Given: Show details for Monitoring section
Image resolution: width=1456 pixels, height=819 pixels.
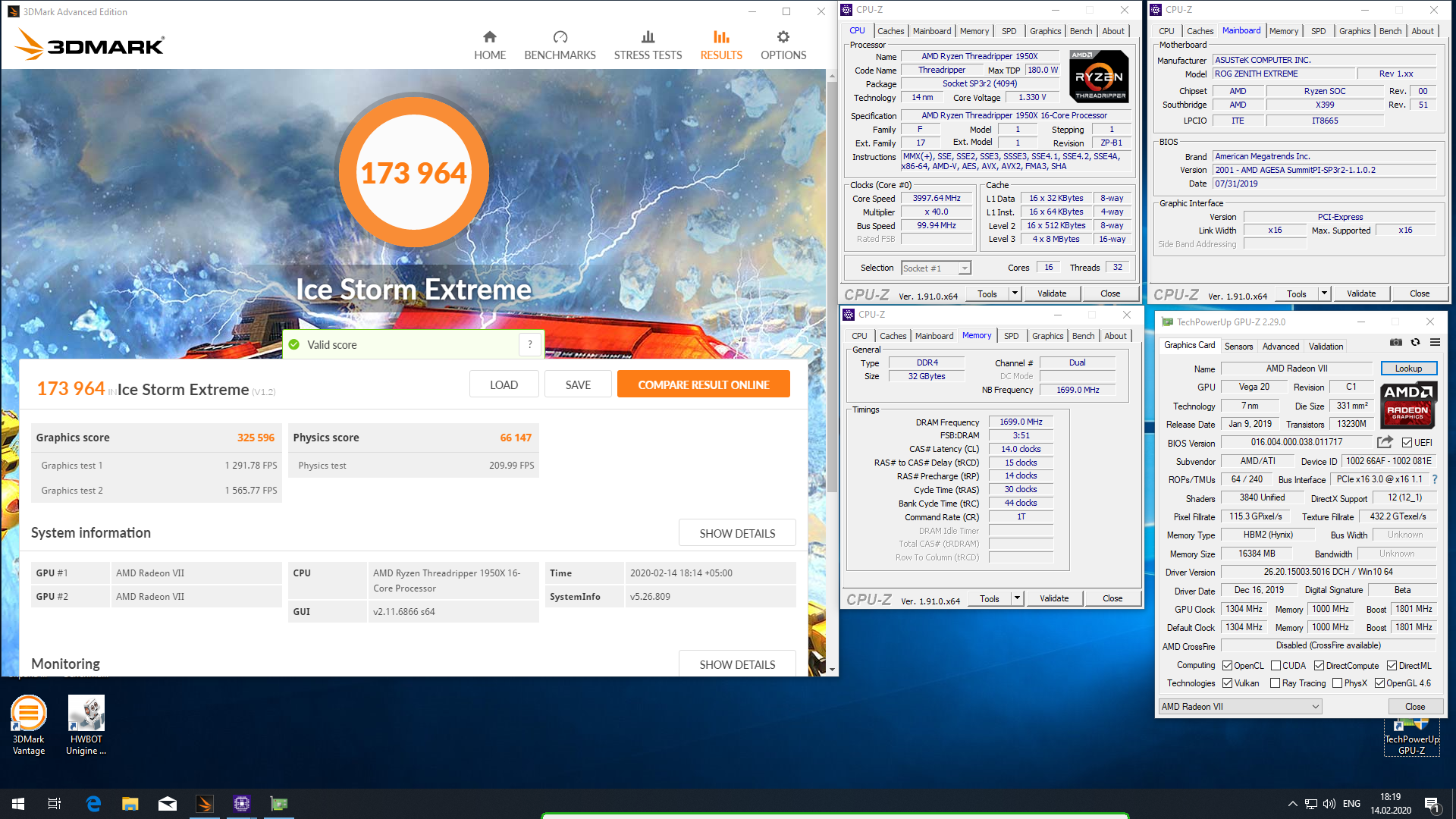Looking at the screenshot, I should pyautogui.click(x=737, y=664).
